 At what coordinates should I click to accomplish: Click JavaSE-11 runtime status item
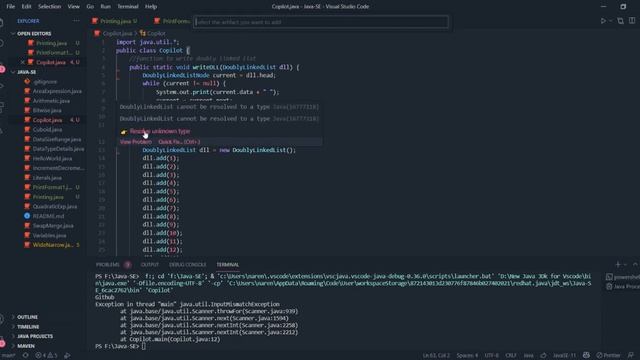(564, 356)
